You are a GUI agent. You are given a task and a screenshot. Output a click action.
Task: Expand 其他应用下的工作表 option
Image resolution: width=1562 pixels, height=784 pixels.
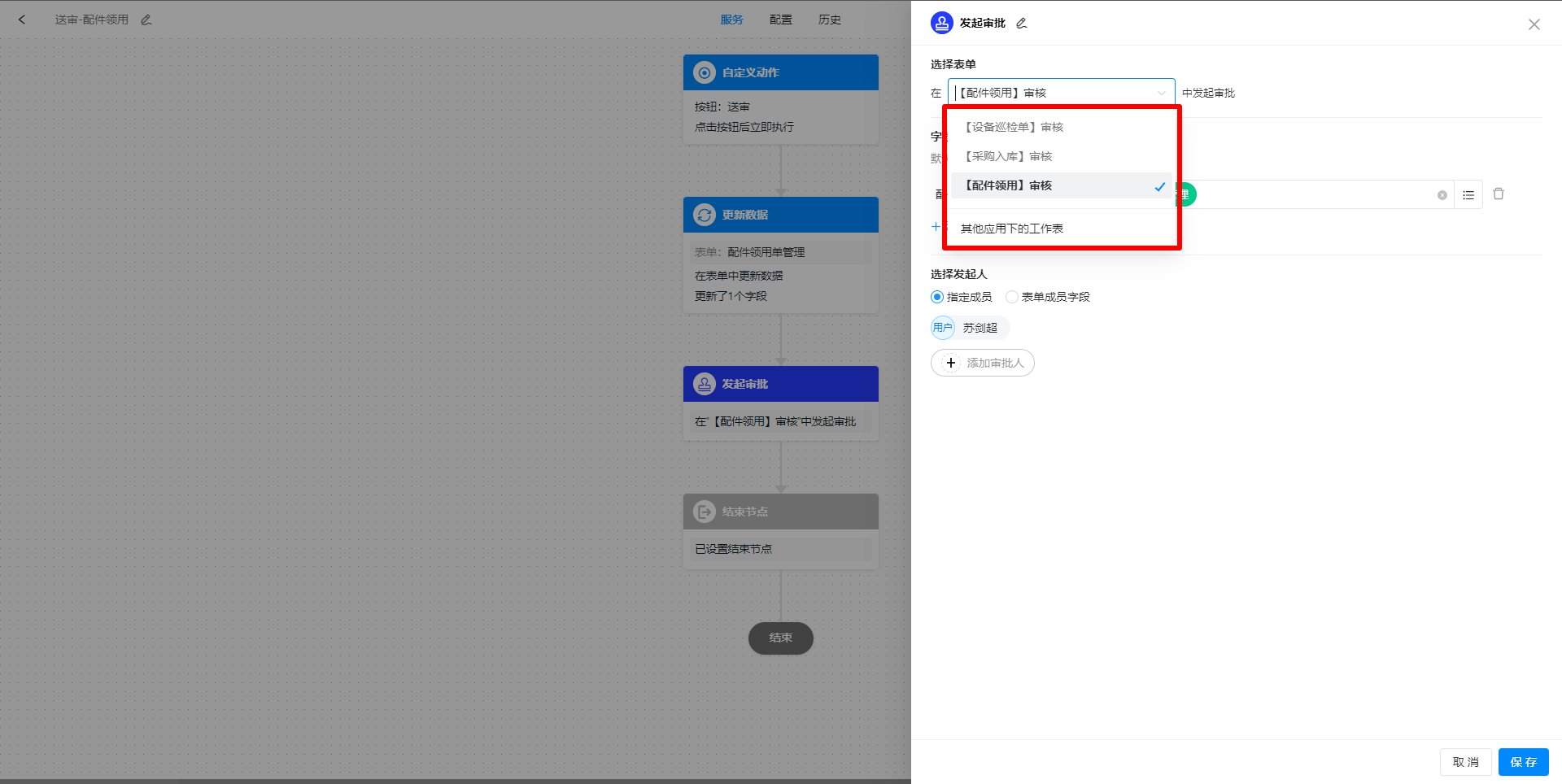[1011, 229]
